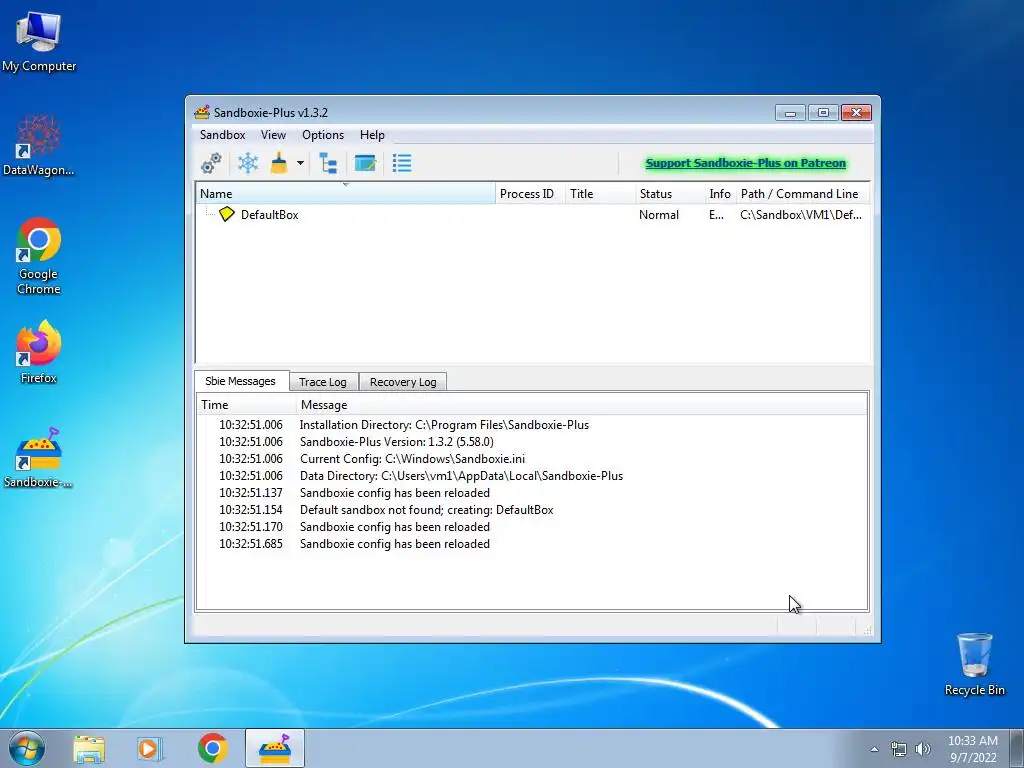Click the Sandboxie-Plus title bar icon

point(202,112)
